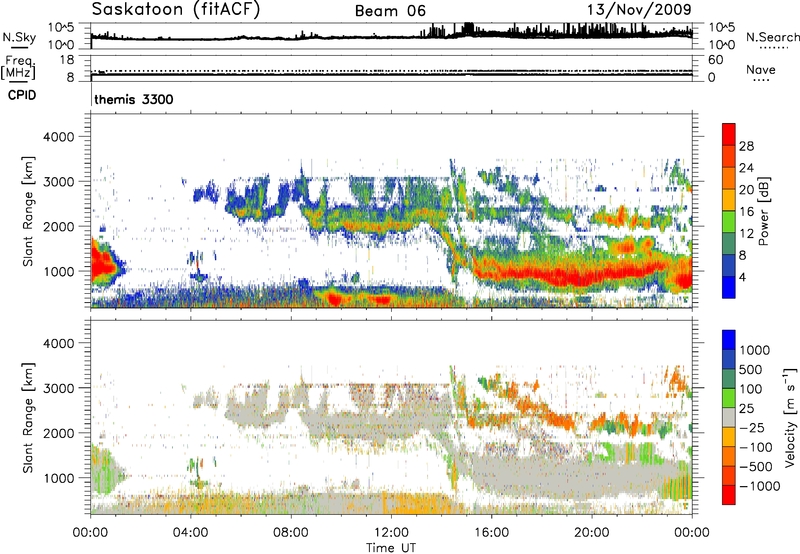Click the 'Time UT' axis title

point(391,548)
